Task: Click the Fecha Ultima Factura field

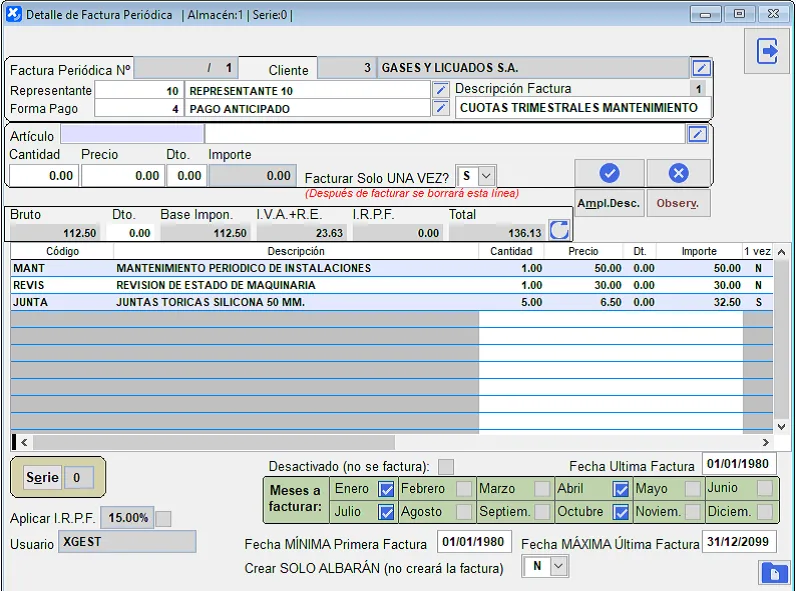Action: pos(738,464)
